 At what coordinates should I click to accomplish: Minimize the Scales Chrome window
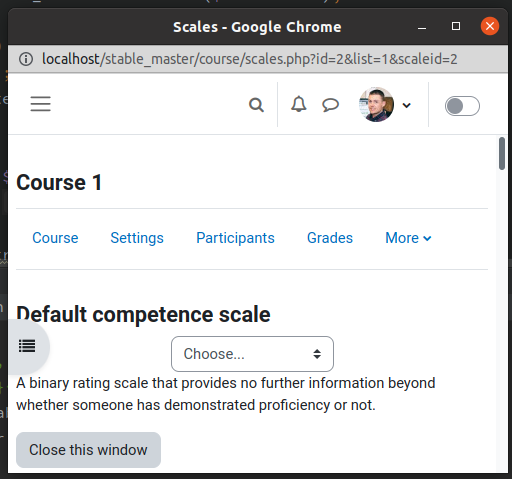tap(422, 26)
